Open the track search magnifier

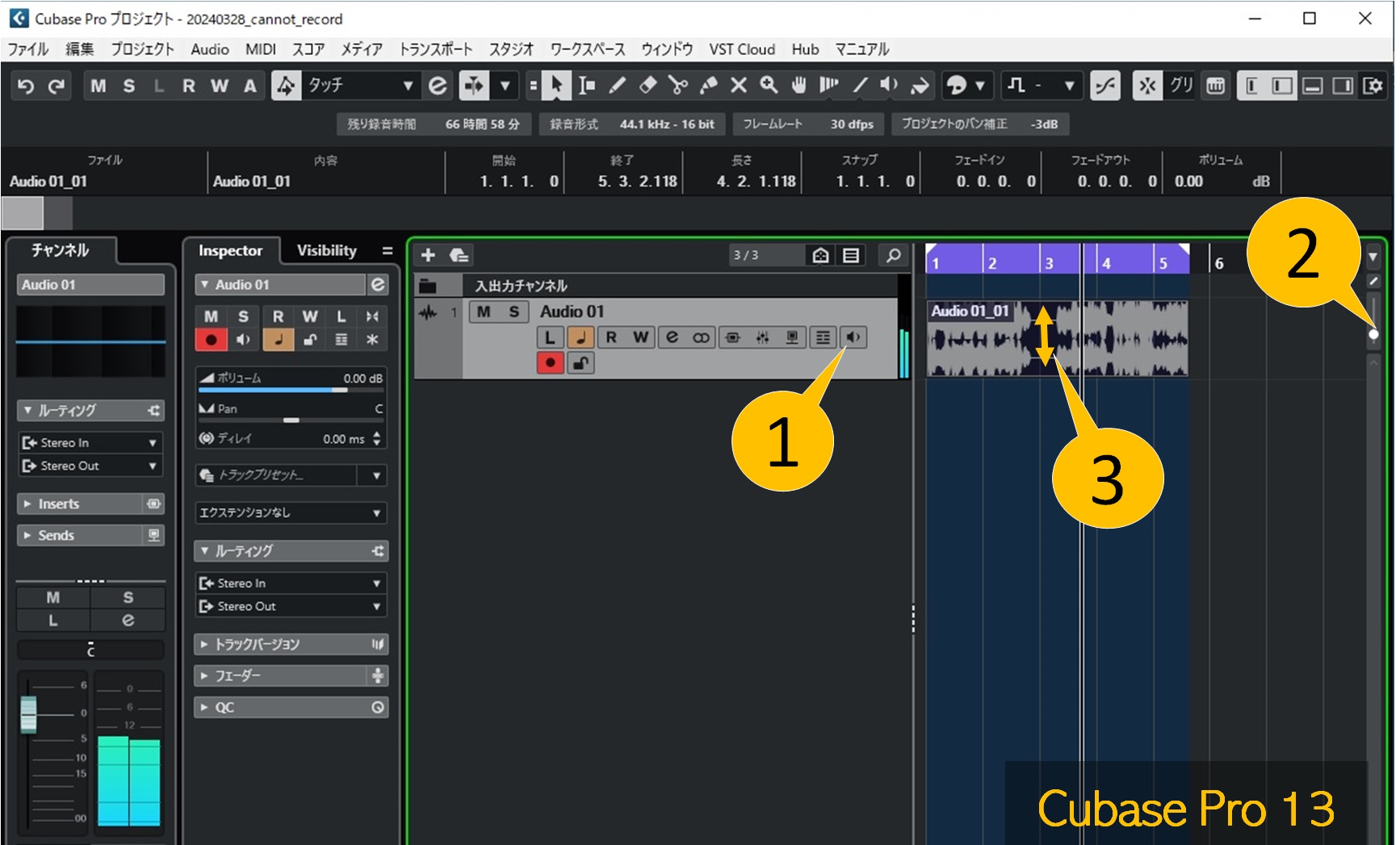tap(893, 255)
